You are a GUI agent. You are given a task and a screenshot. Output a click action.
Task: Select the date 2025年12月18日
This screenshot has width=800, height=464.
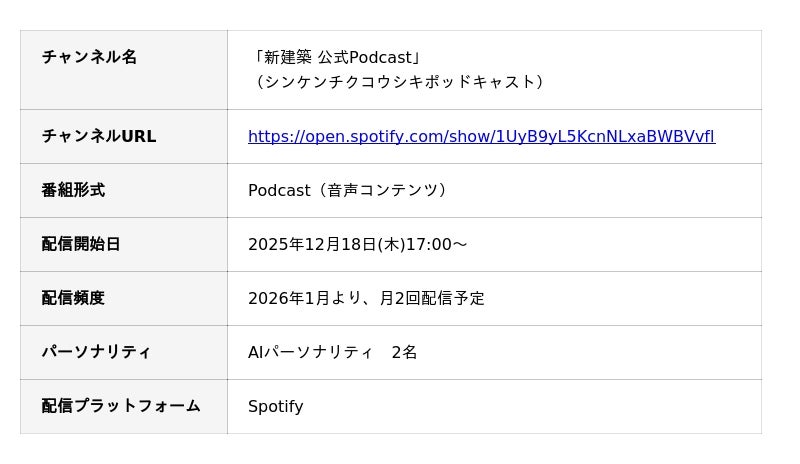click(x=311, y=244)
